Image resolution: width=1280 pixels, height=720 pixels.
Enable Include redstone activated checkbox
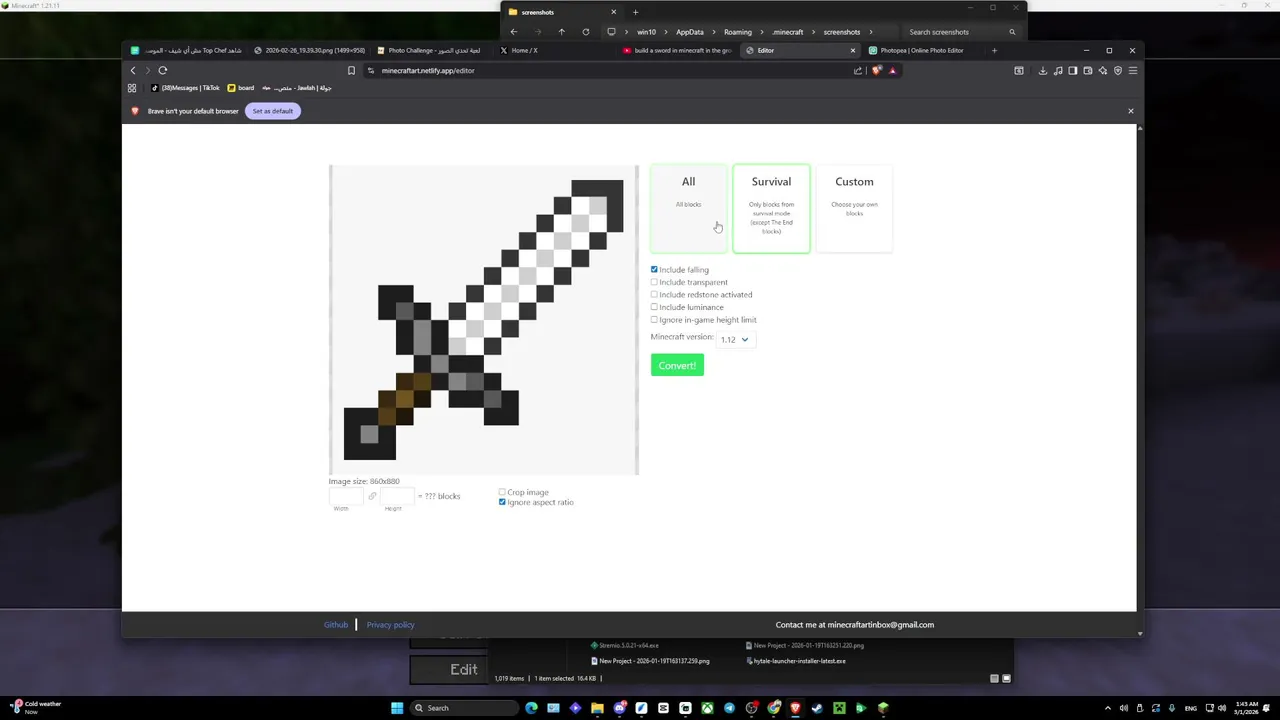654,294
